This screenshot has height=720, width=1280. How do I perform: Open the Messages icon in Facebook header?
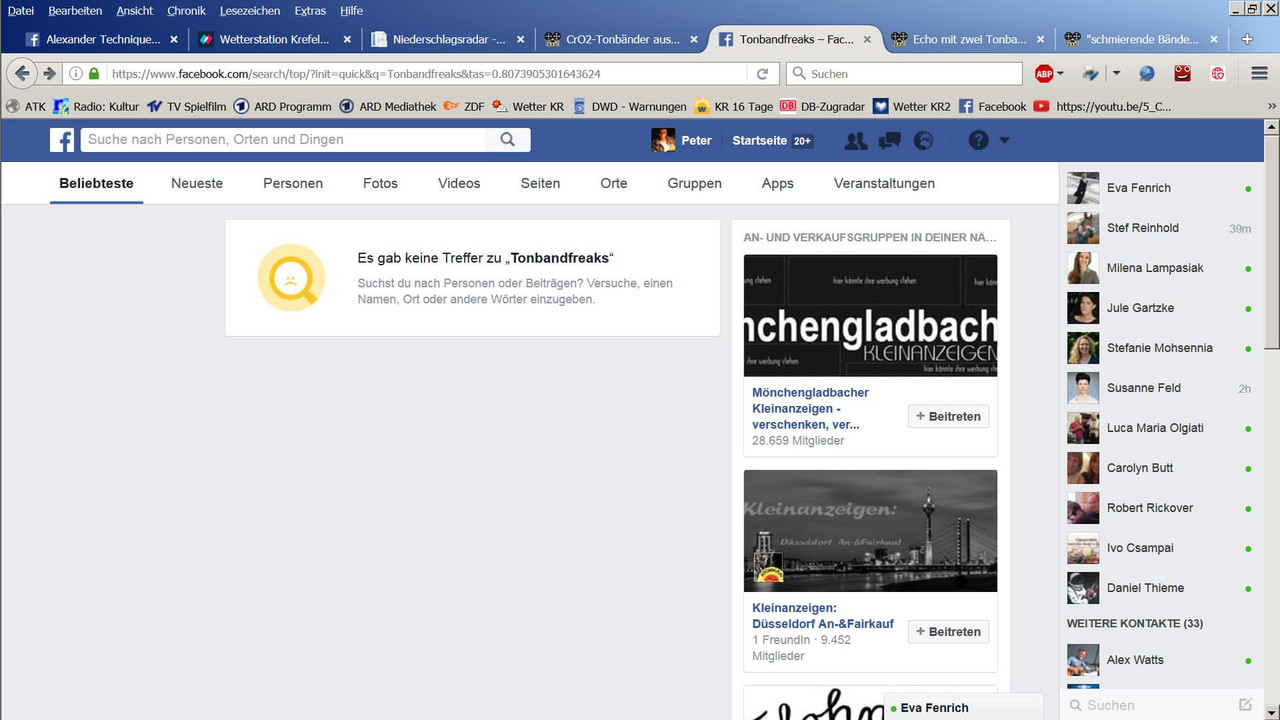click(890, 141)
